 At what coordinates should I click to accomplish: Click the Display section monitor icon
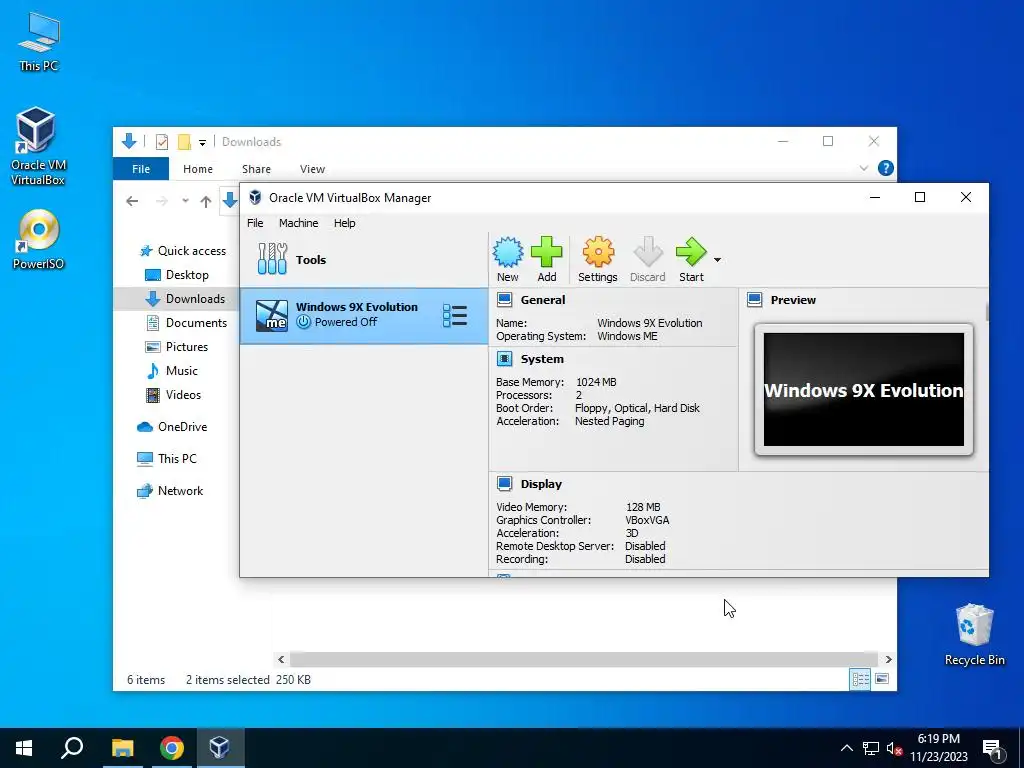[x=504, y=484]
